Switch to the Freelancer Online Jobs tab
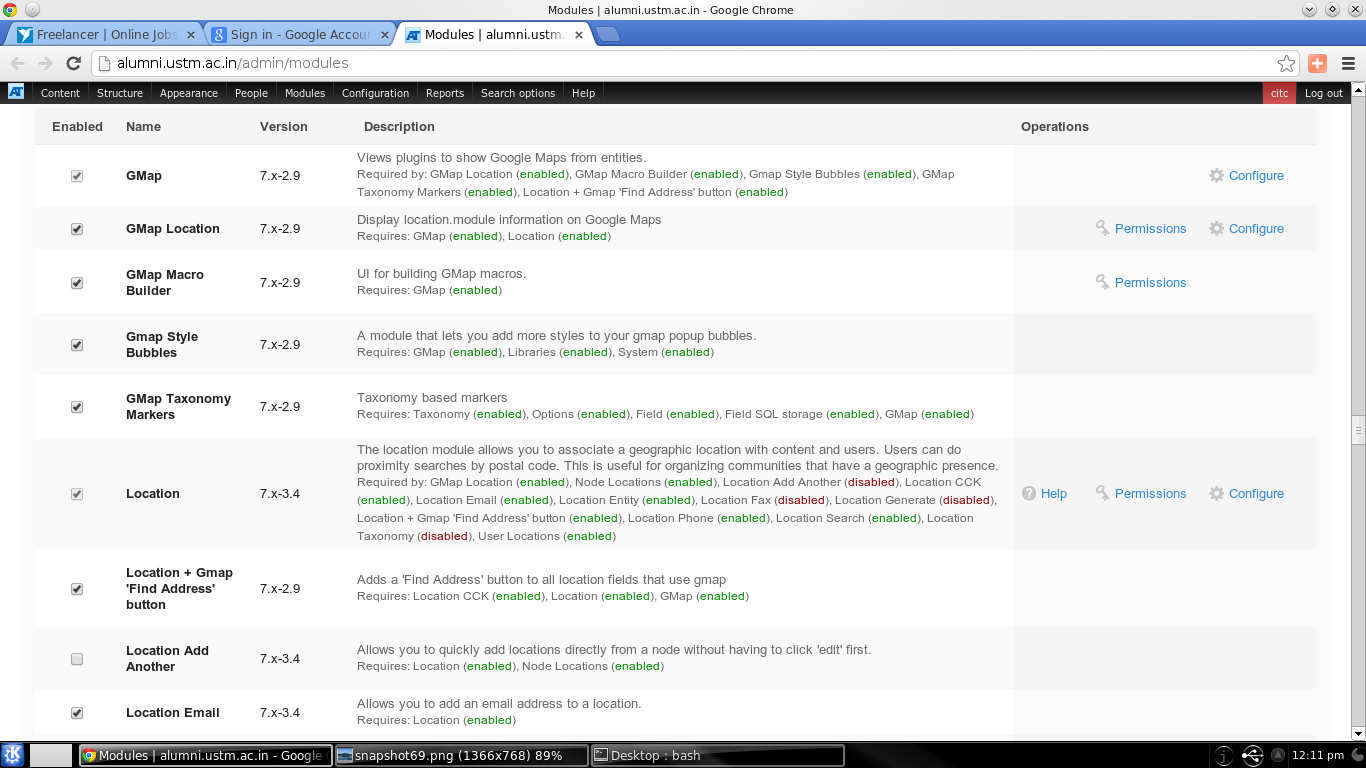Viewport: 1366px width, 768px height. (x=107, y=34)
